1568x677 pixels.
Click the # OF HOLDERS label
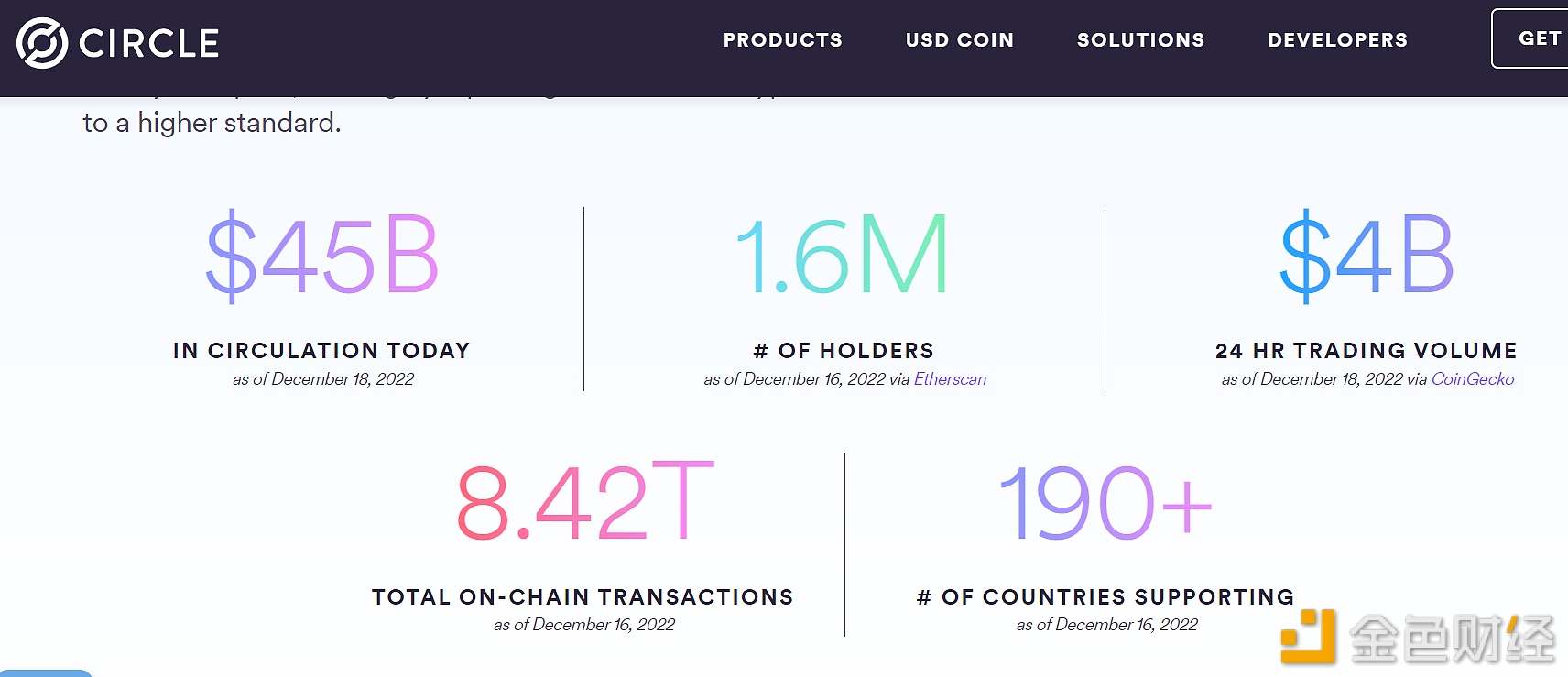(x=844, y=351)
